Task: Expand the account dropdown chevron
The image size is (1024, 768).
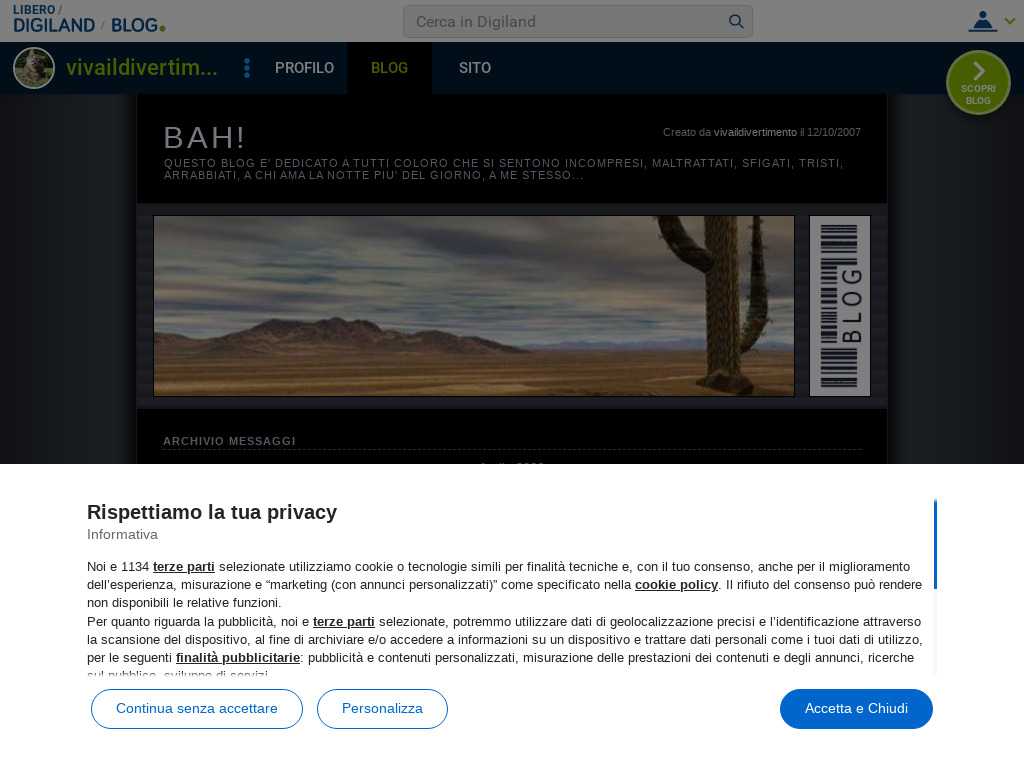Action: pos(1010,21)
